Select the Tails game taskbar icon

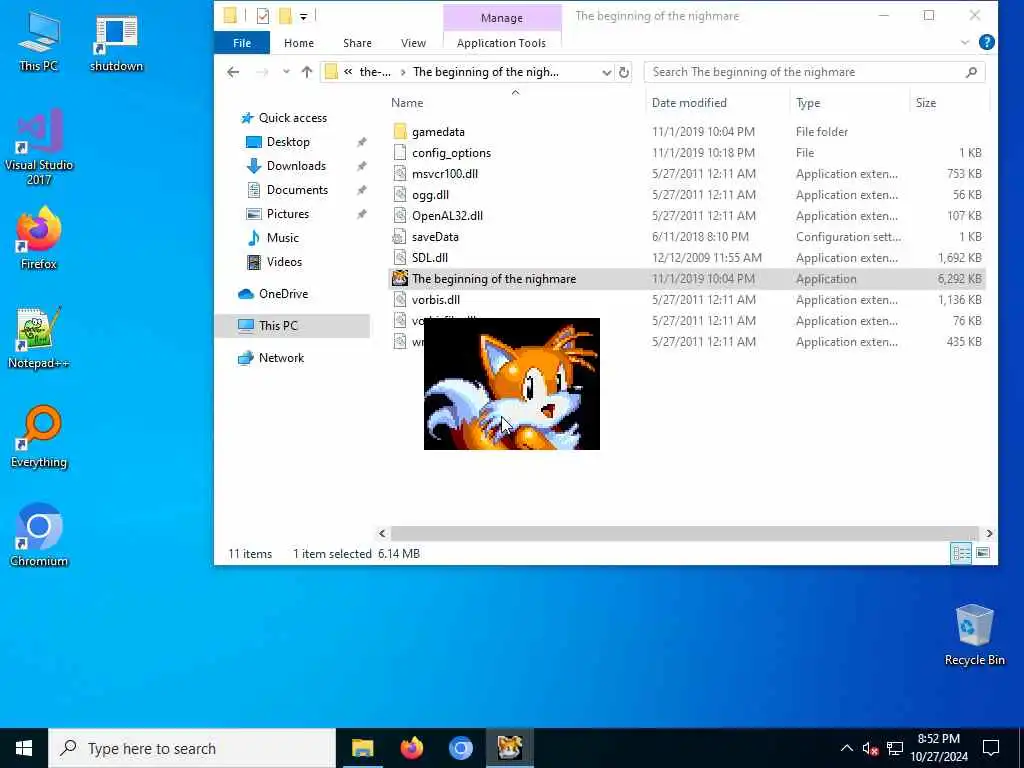509,748
